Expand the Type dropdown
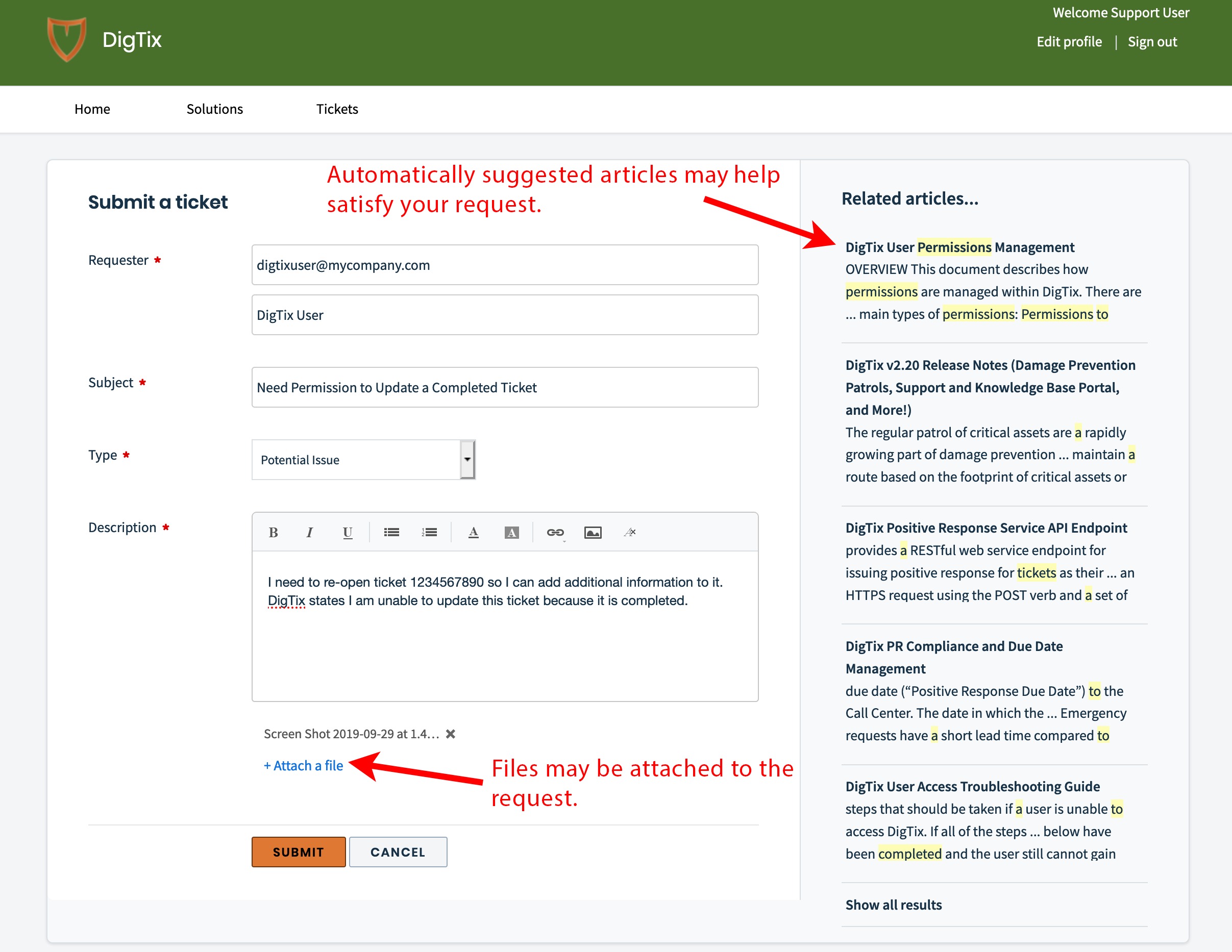This screenshot has width=1232, height=952. click(467, 460)
